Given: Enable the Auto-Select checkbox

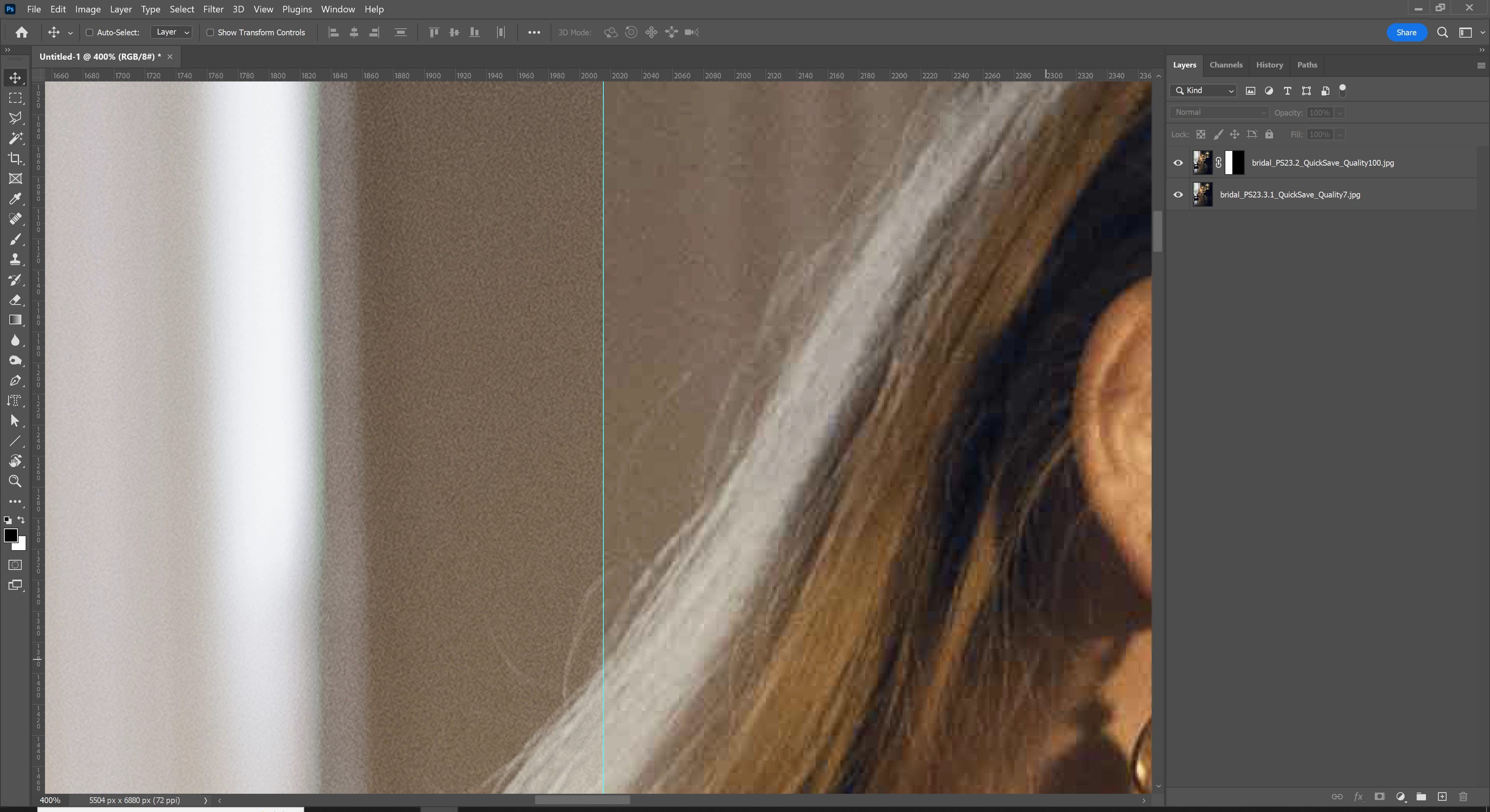Looking at the screenshot, I should (90, 32).
